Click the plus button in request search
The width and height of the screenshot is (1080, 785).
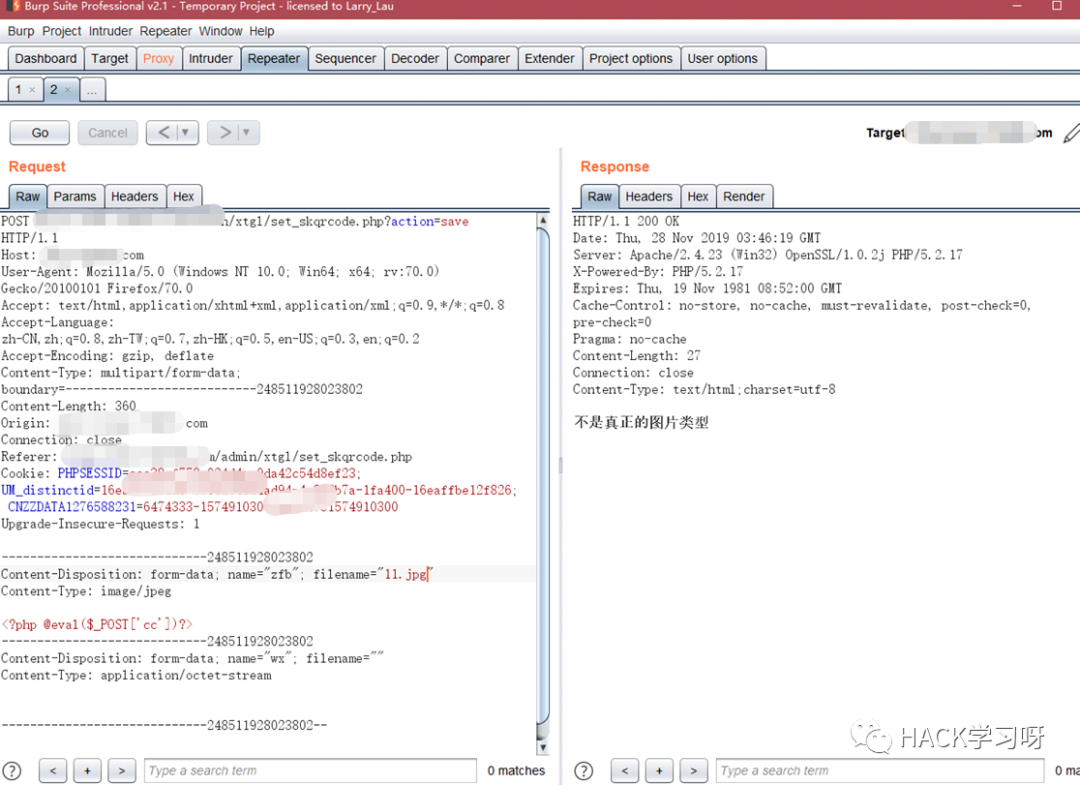tap(87, 771)
